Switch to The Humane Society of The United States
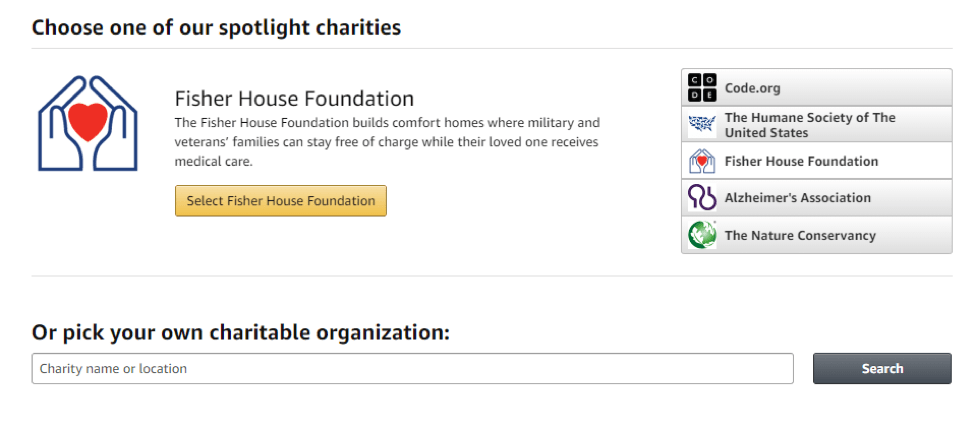 [x=810, y=125]
